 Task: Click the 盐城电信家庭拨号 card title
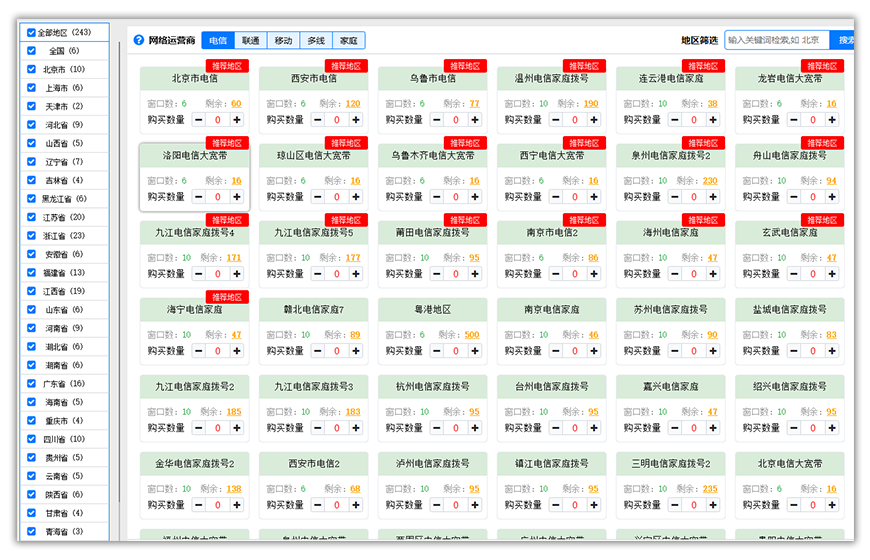click(x=790, y=310)
